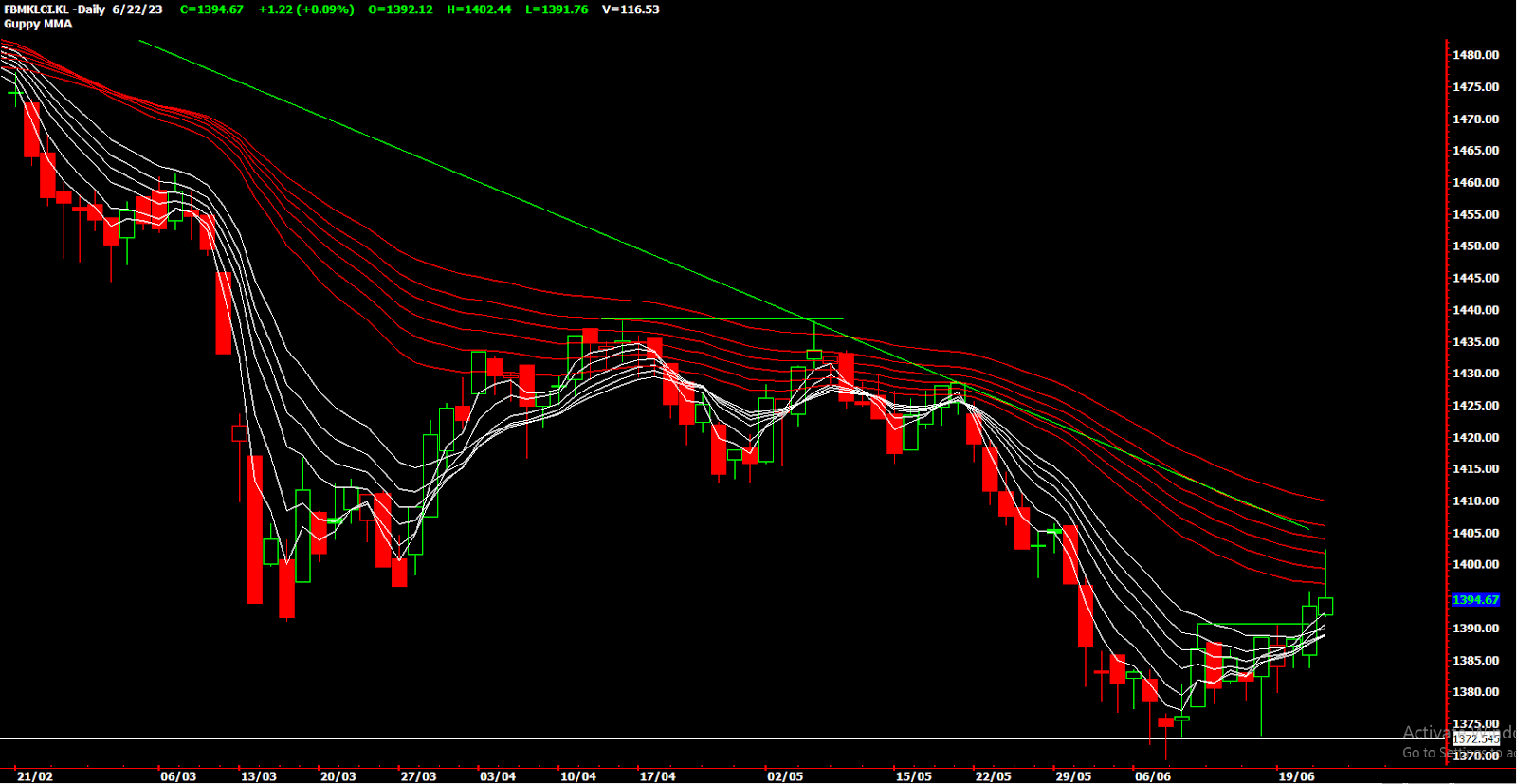Screen dimensions: 1517x784
Task: Click the 1430.00 price axis label
Action: 1476,374
